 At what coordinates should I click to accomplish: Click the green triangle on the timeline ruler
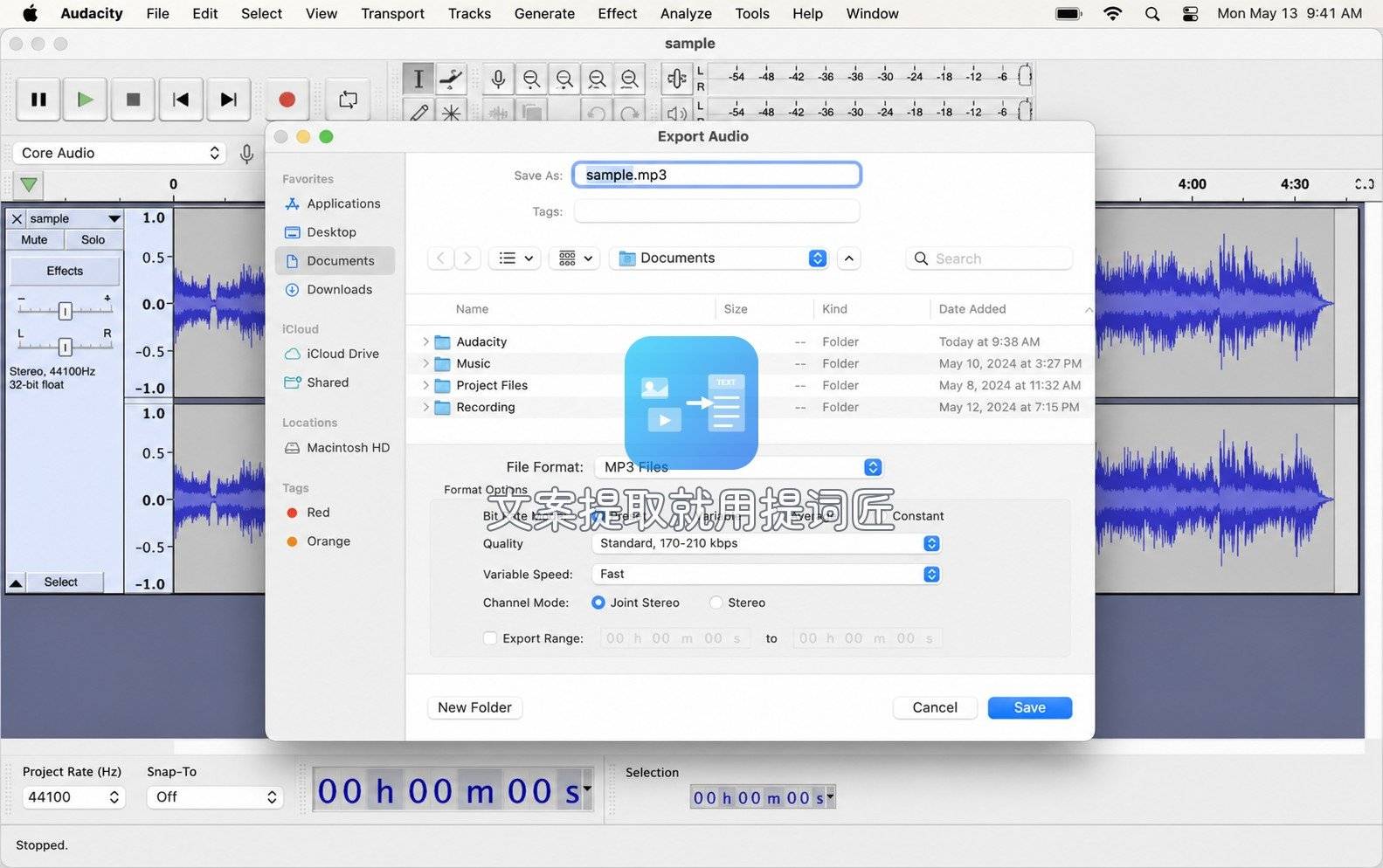click(x=29, y=185)
